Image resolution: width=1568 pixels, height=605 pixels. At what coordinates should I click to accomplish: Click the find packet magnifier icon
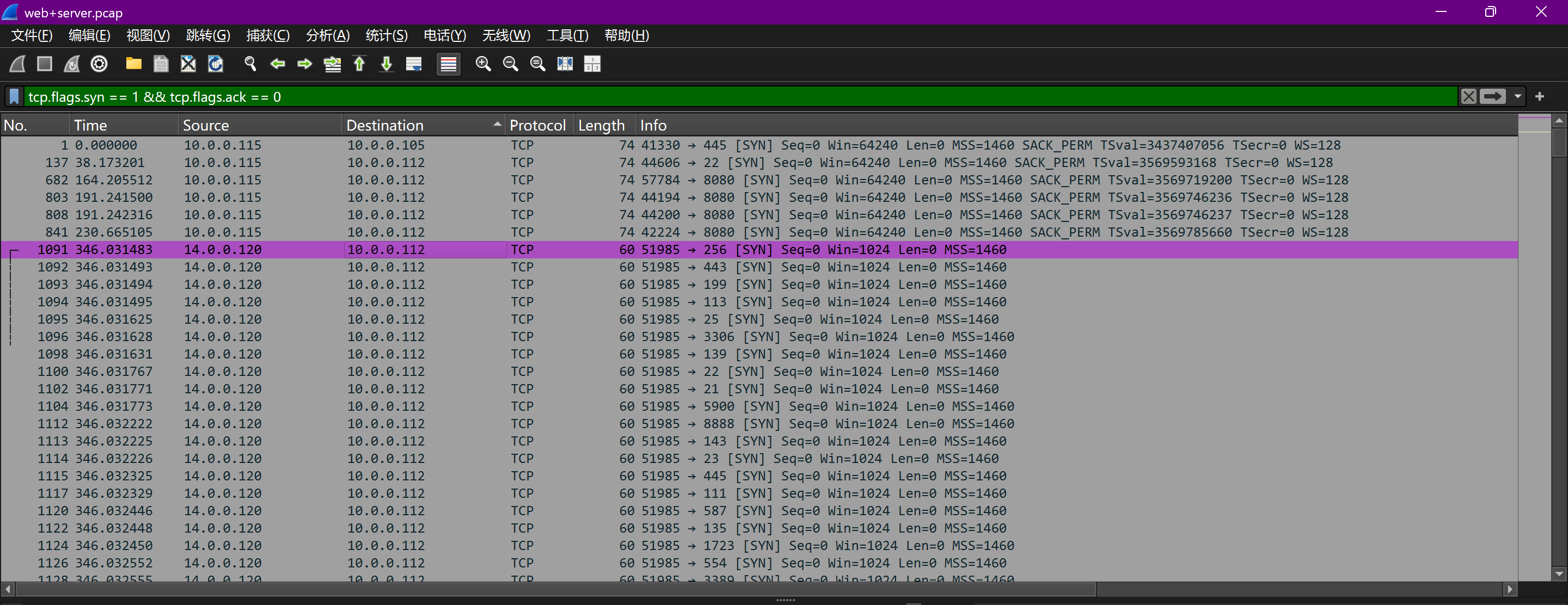[x=250, y=64]
